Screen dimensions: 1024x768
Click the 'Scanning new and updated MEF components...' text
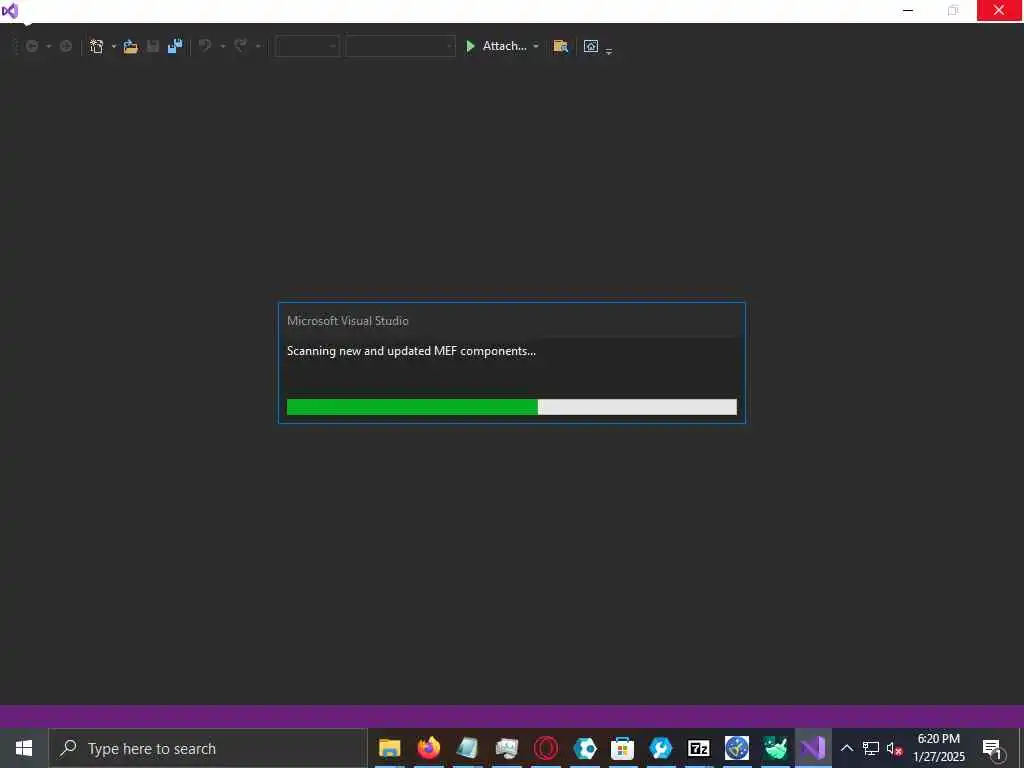[x=411, y=351]
